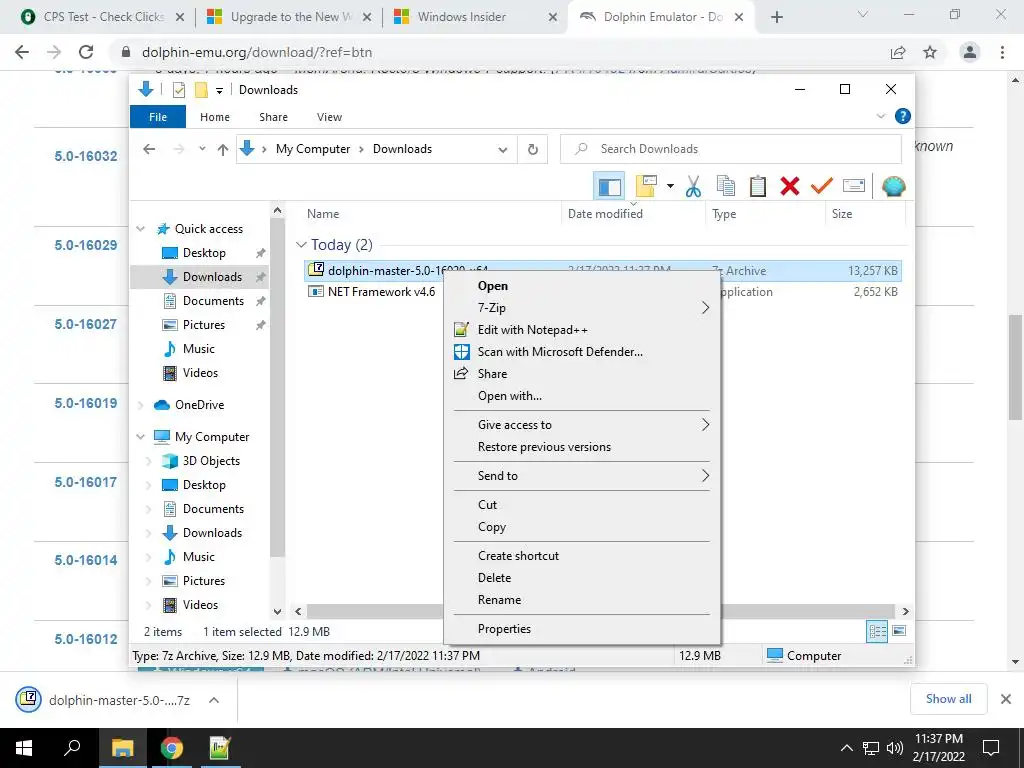The height and width of the screenshot is (768, 1024).
Task: Click the Rename toolbar icon
Action: [854, 186]
